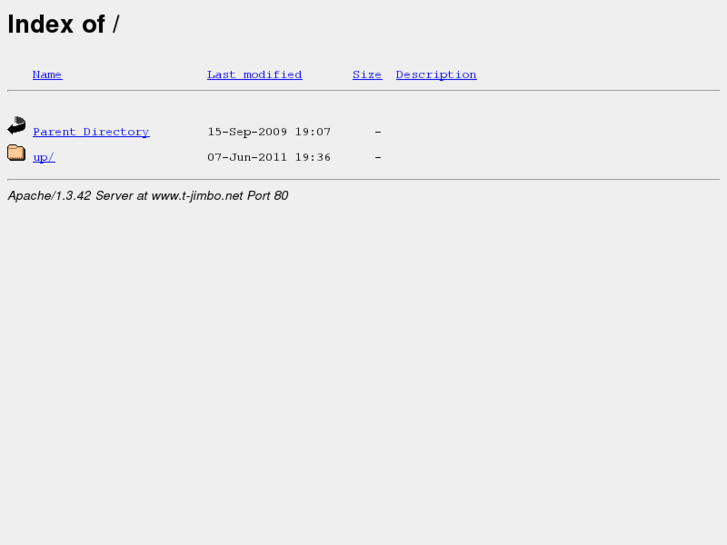The width and height of the screenshot is (727, 545).
Task: Click the horizontal rule above the server signature
Action: point(364,179)
